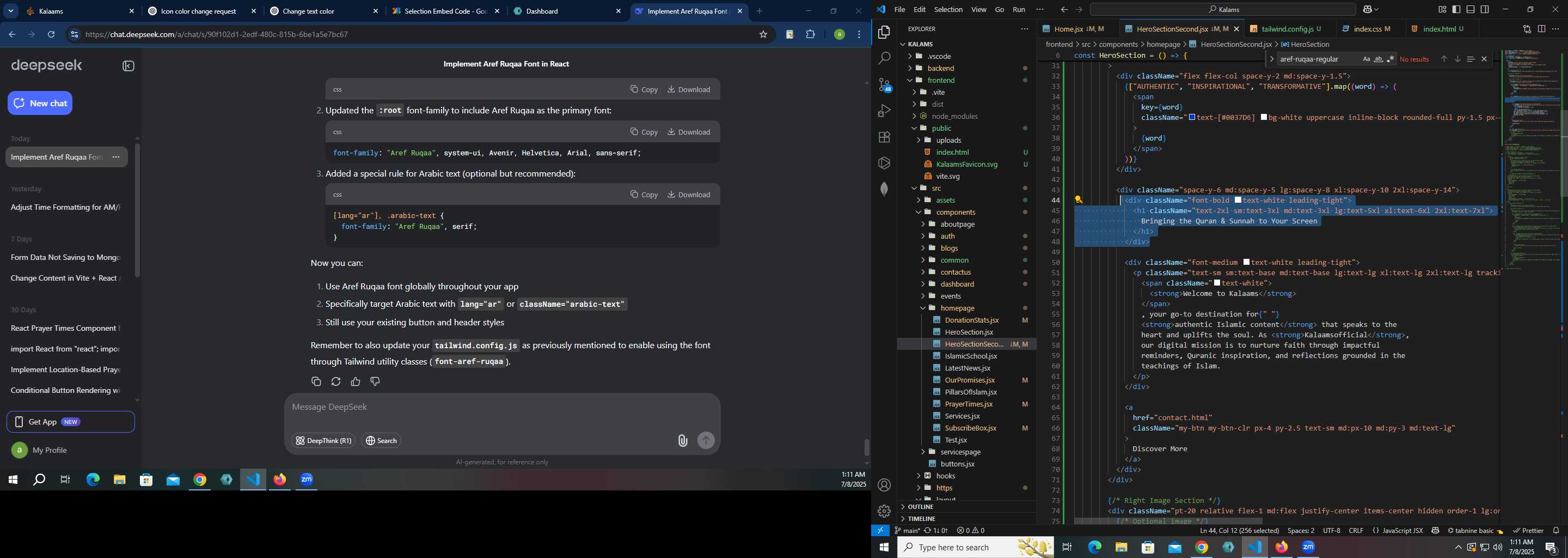Expand the dashboard folder in Explorer
Viewport: 1568px width, 558px height.
click(x=923, y=284)
